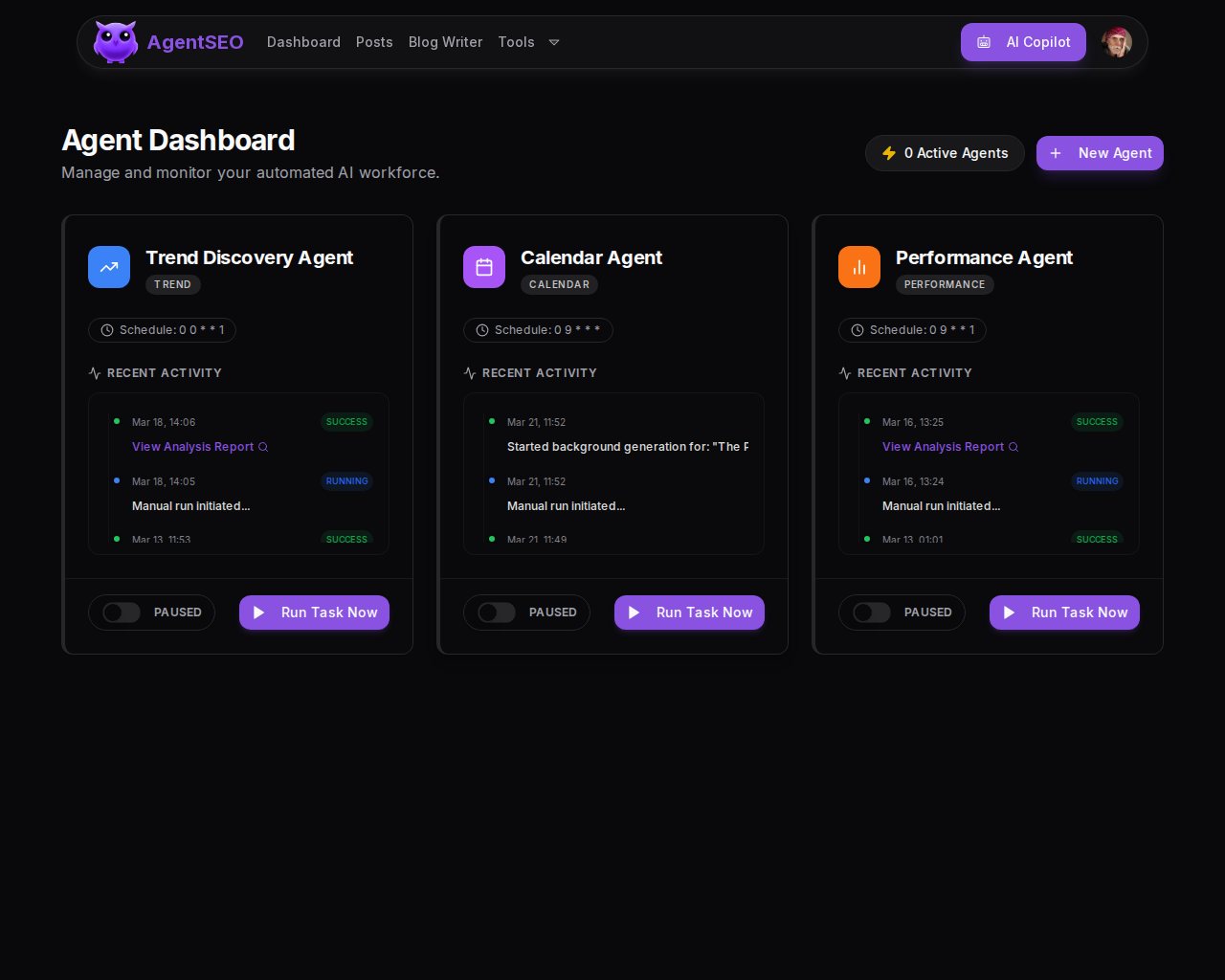Toggle the Performance Agent PAUSED switch
This screenshot has width=1225, height=980.
click(871, 612)
